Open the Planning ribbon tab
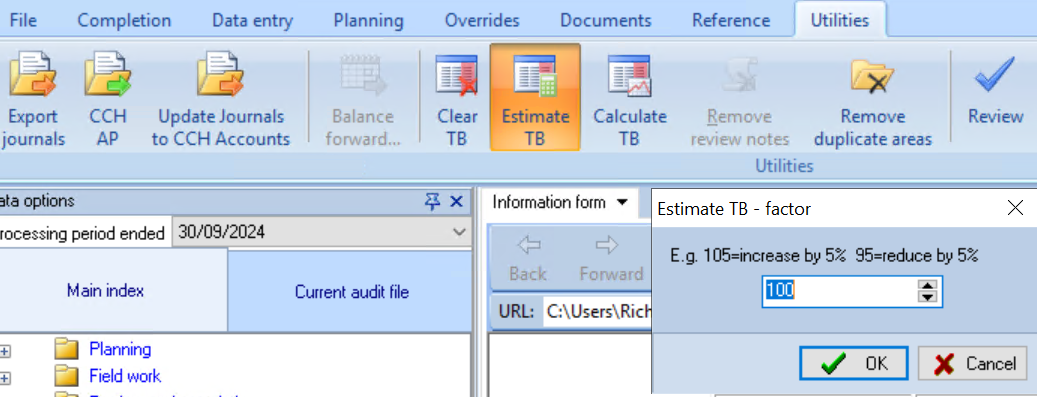This screenshot has width=1037, height=397. coord(368,21)
